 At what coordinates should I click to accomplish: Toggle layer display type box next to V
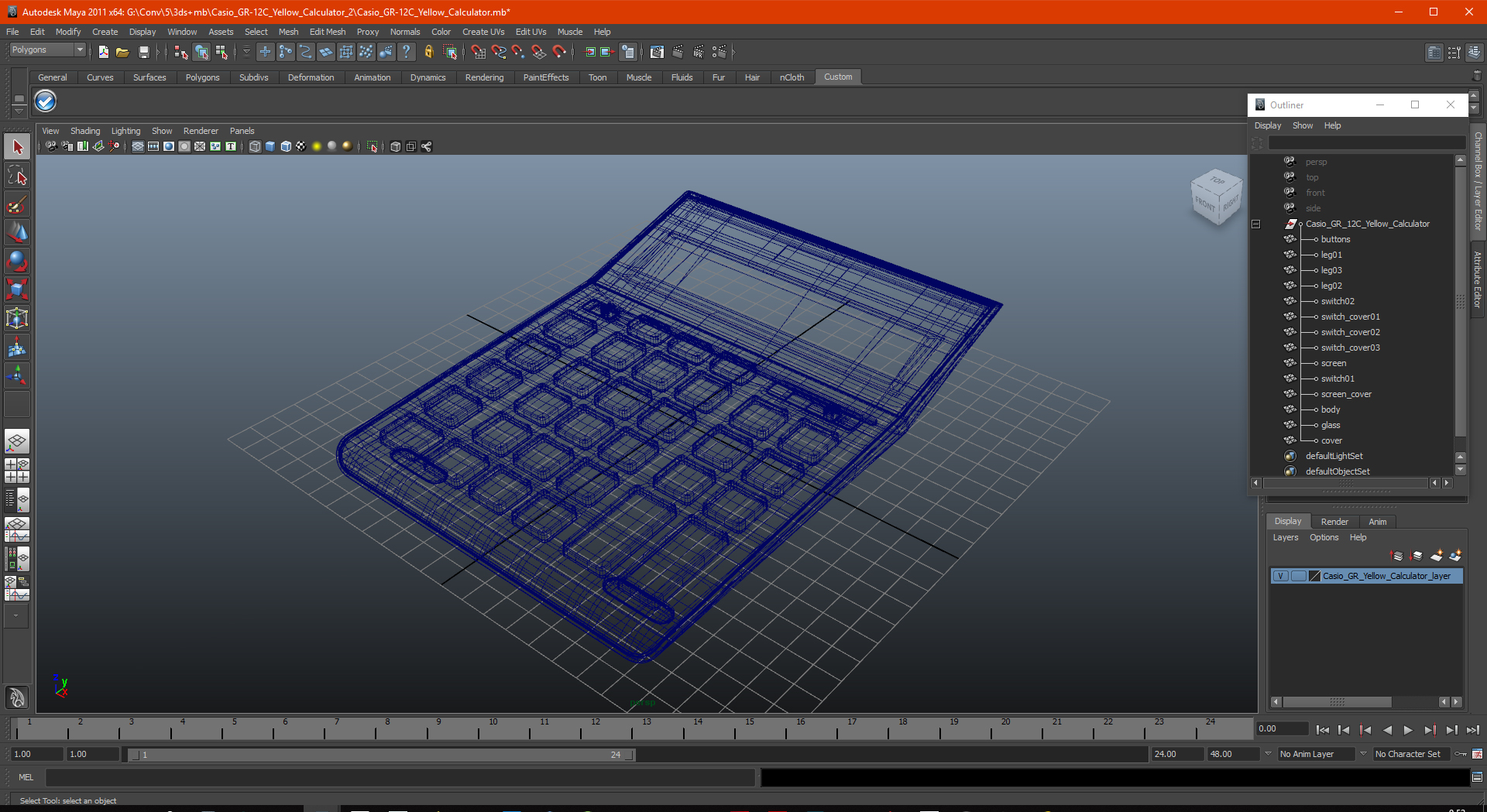point(1299,576)
